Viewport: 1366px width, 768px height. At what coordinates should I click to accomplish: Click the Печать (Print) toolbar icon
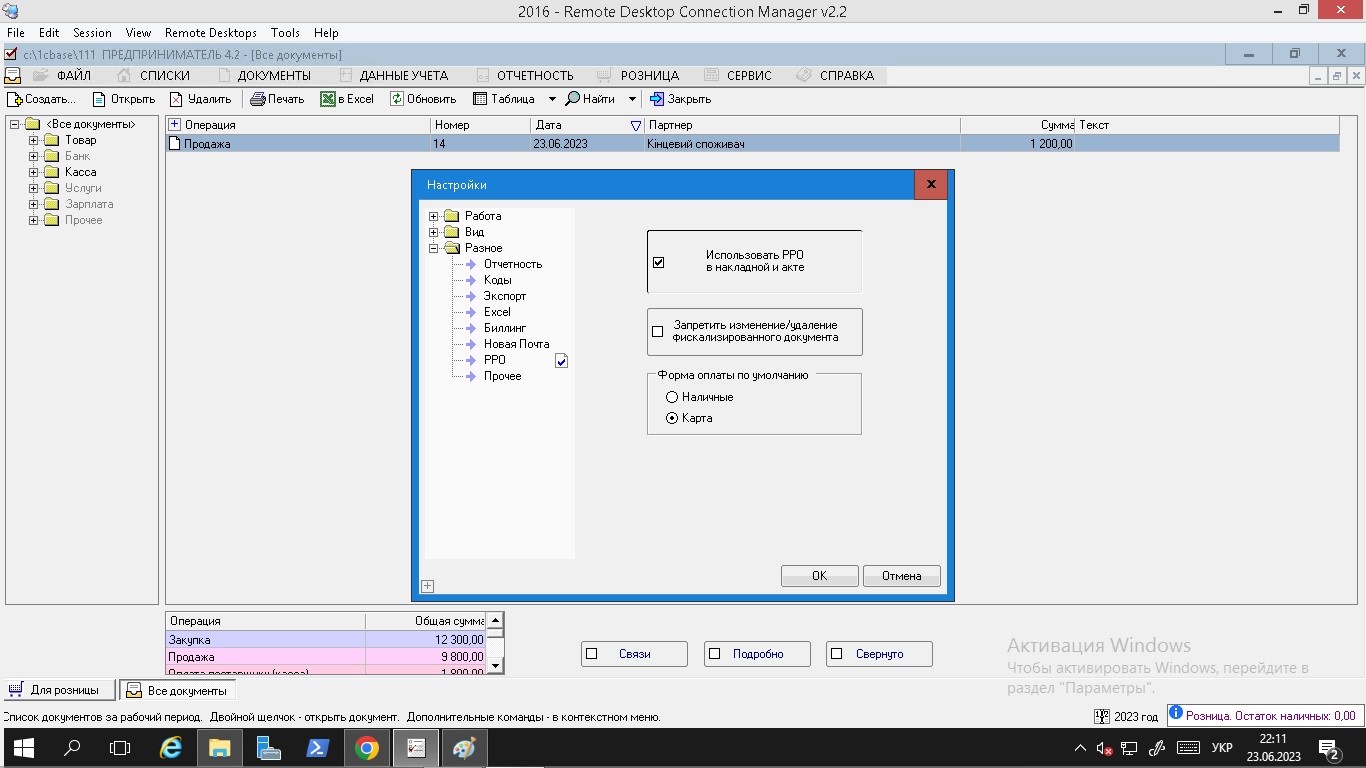(x=257, y=99)
